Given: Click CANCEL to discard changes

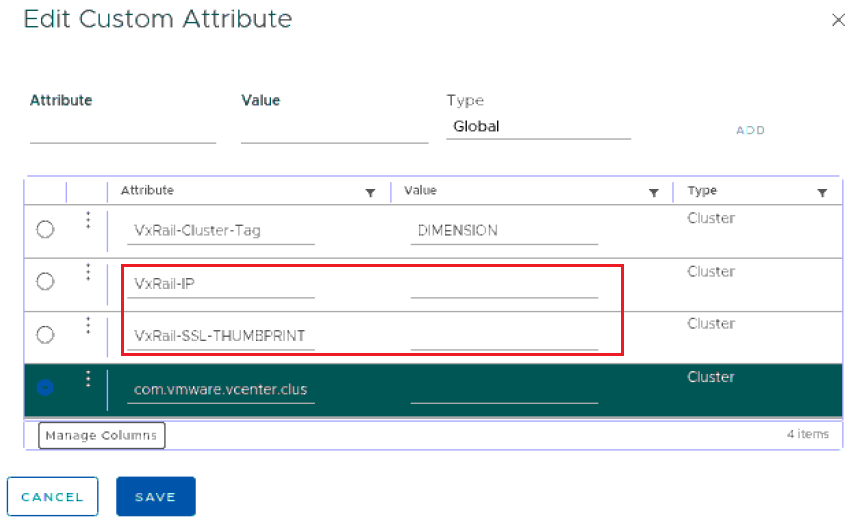Looking at the screenshot, I should point(52,497).
